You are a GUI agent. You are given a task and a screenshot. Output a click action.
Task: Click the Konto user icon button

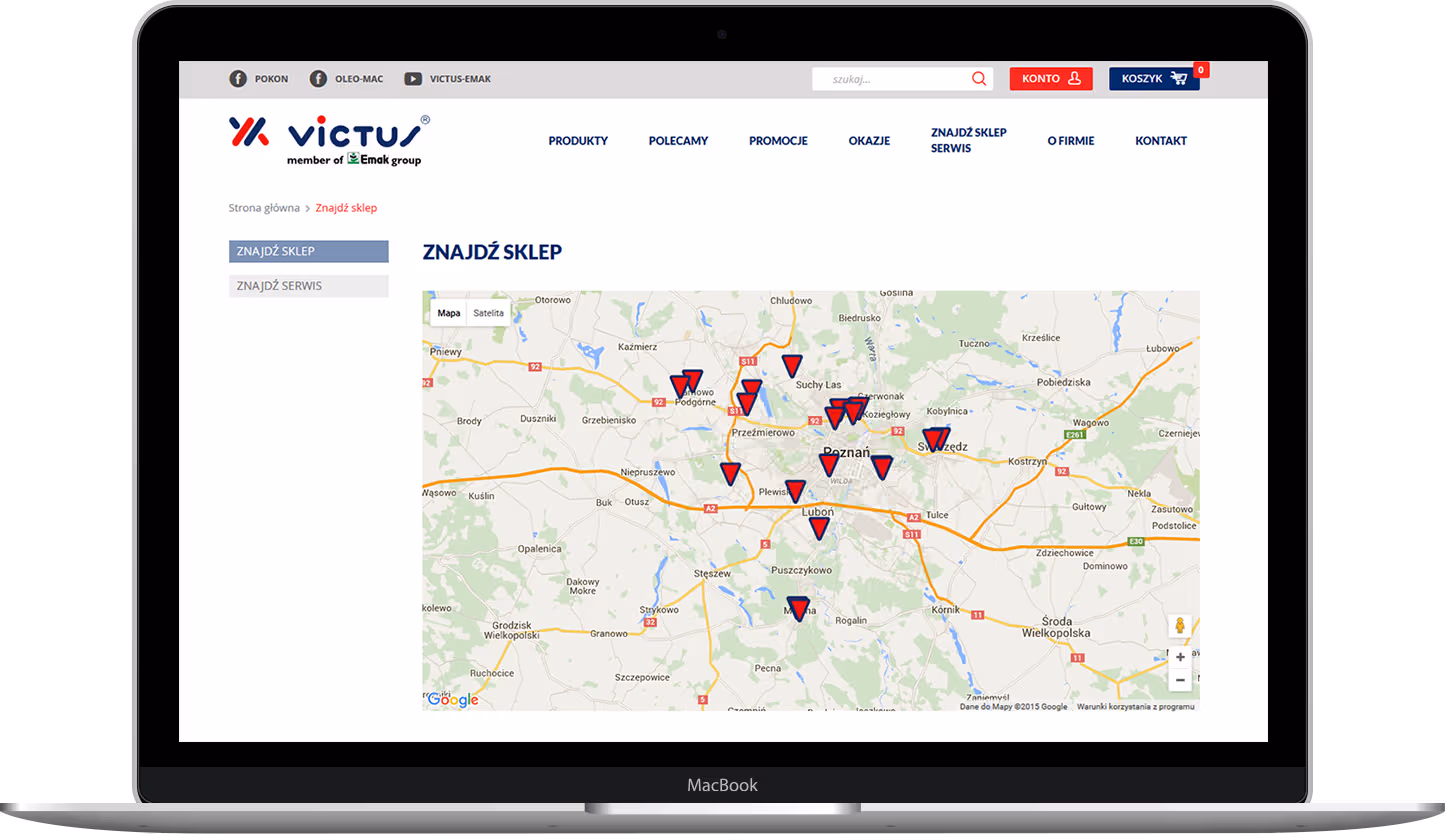coord(1051,79)
